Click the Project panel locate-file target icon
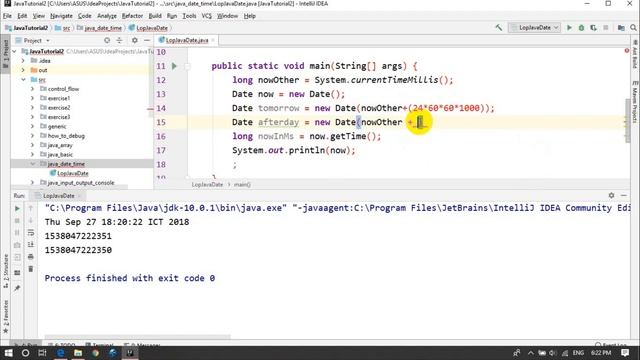Viewport: 640px width, 360px height. pos(107,40)
